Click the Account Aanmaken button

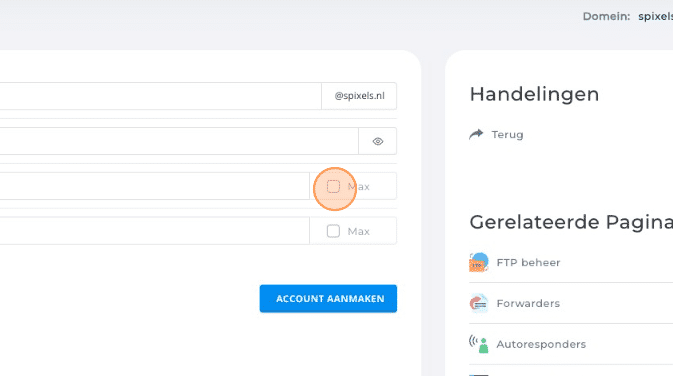(x=328, y=298)
